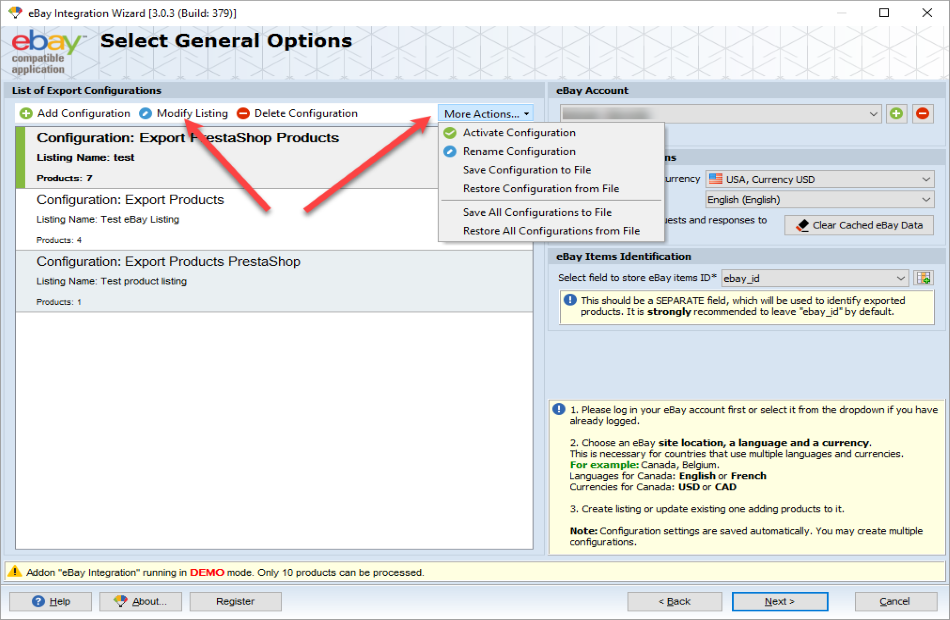Image resolution: width=950 pixels, height=620 pixels.
Task: Click the USA flag icon in site dropdown
Action: (716, 179)
